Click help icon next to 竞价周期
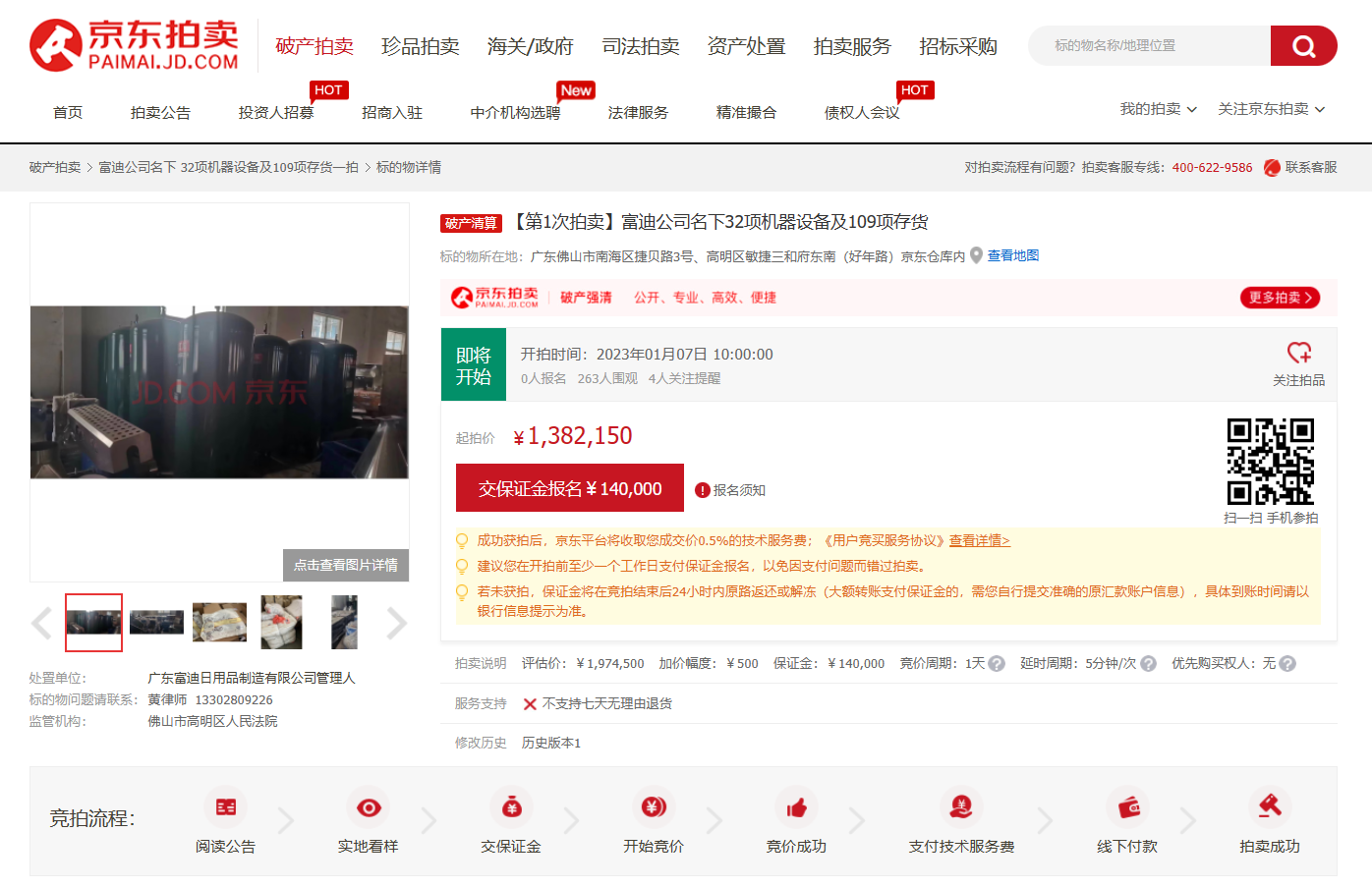Image resolution: width=1372 pixels, height=887 pixels. pos(997,664)
